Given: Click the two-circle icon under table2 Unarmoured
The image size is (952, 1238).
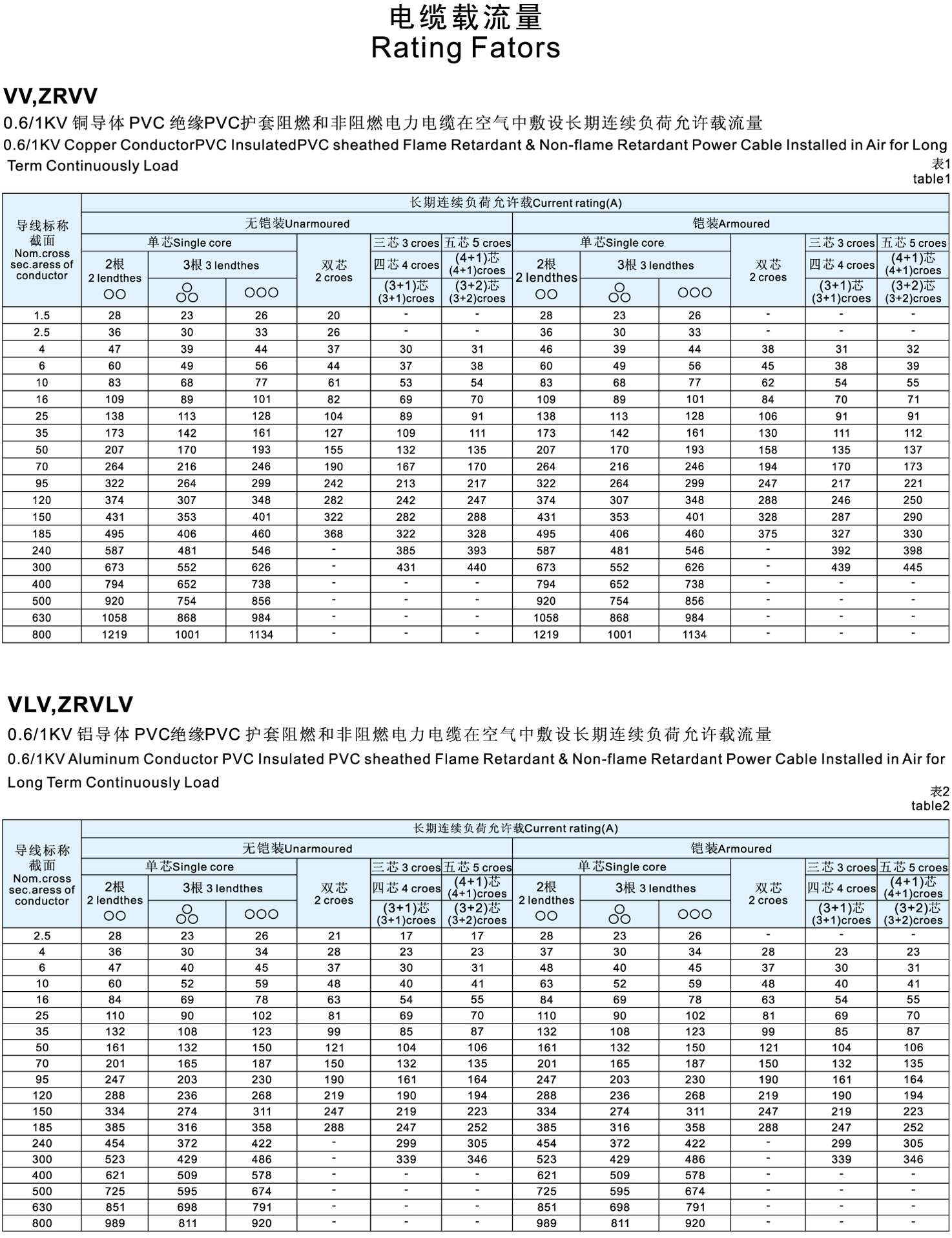Looking at the screenshot, I should tap(114, 916).
